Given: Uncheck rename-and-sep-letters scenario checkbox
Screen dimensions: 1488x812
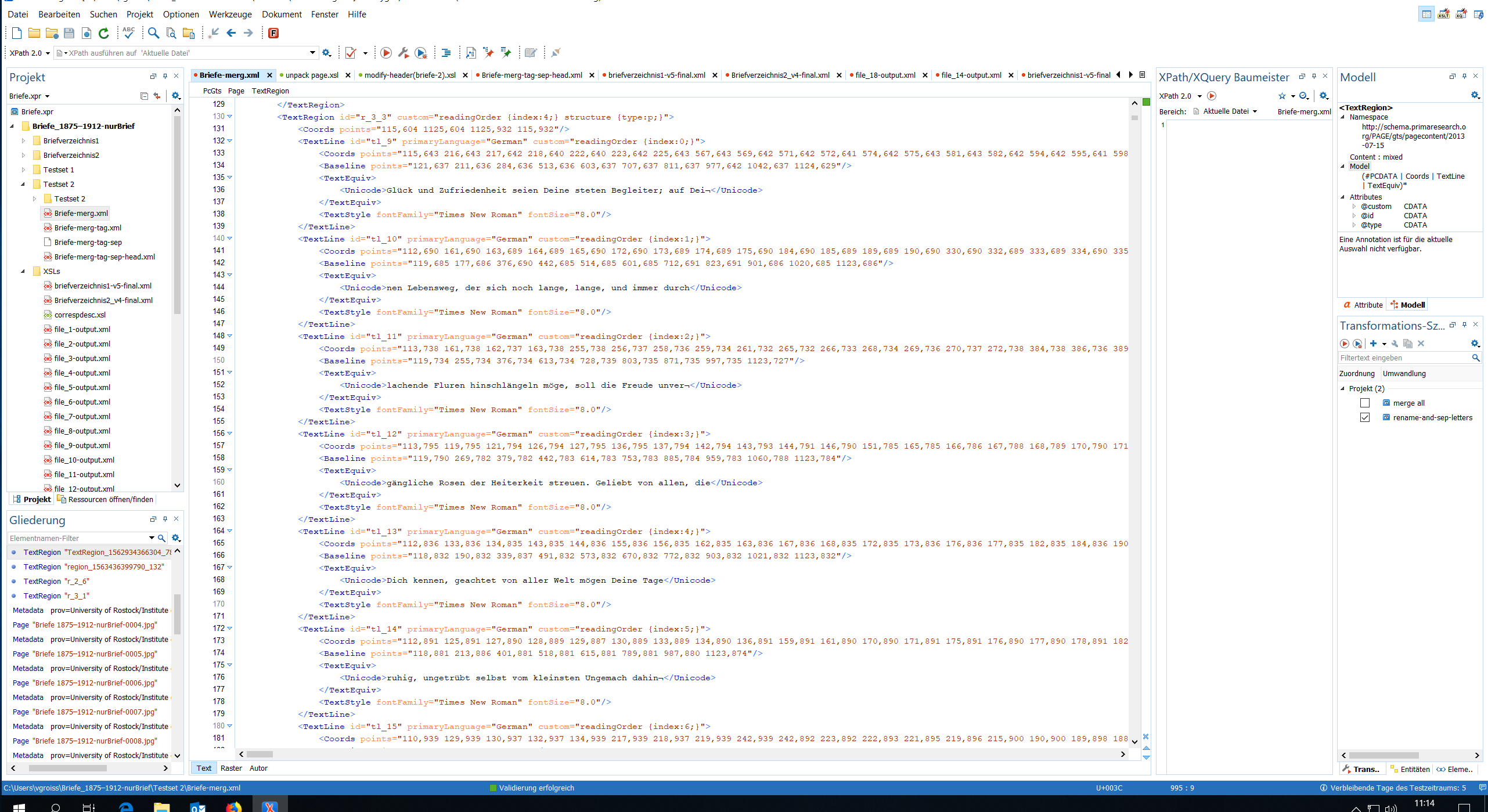Looking at the screenshot, I should (1365, 417).
